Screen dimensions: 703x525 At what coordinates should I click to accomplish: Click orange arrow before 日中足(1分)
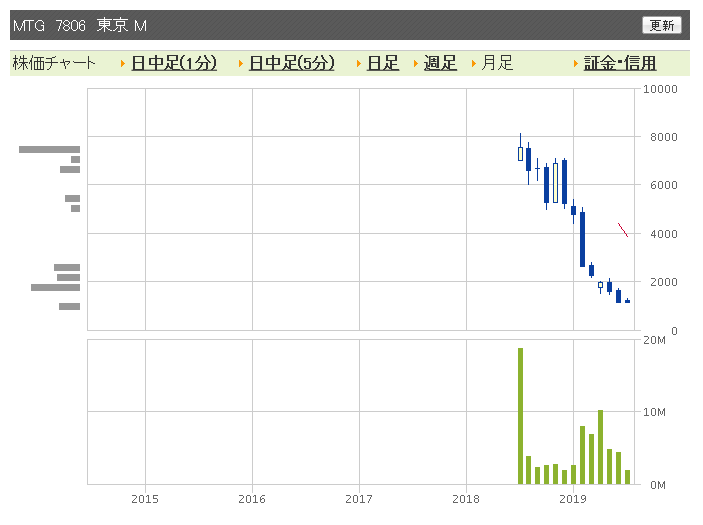tap(122, 64)
